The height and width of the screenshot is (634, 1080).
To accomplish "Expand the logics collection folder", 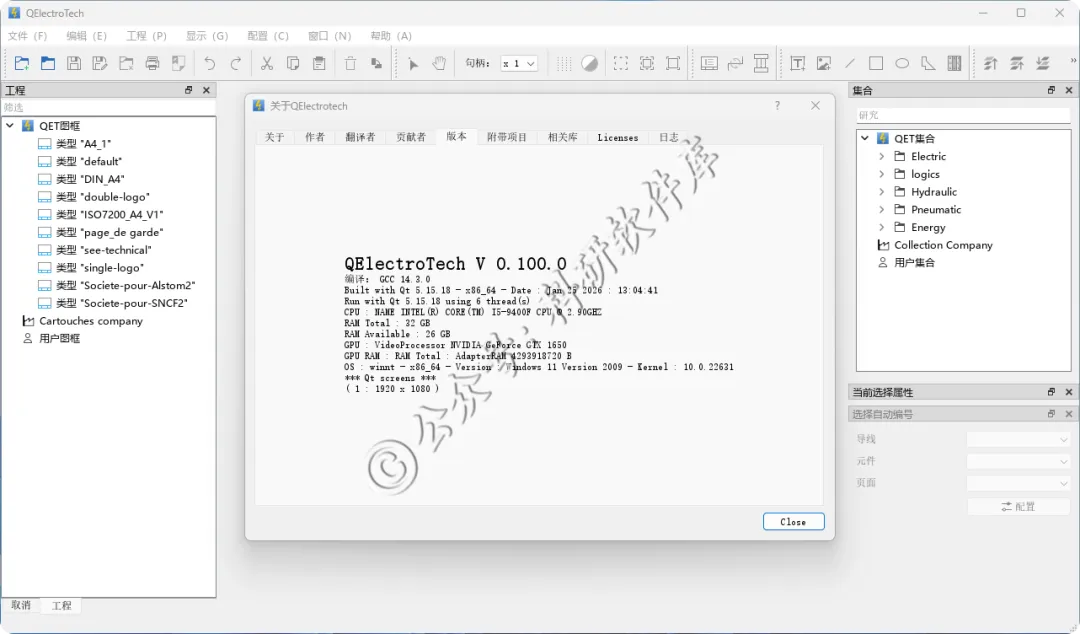I will point(882,174).
